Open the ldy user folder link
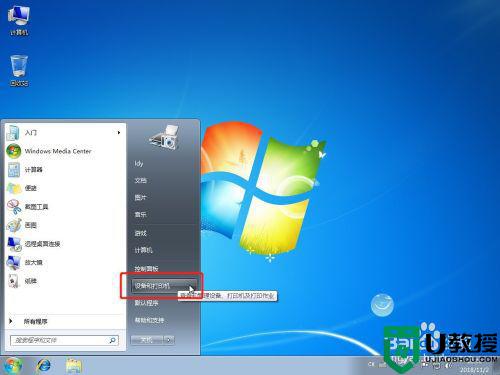Viewport: 500px width, 375px height. [139, 163]
